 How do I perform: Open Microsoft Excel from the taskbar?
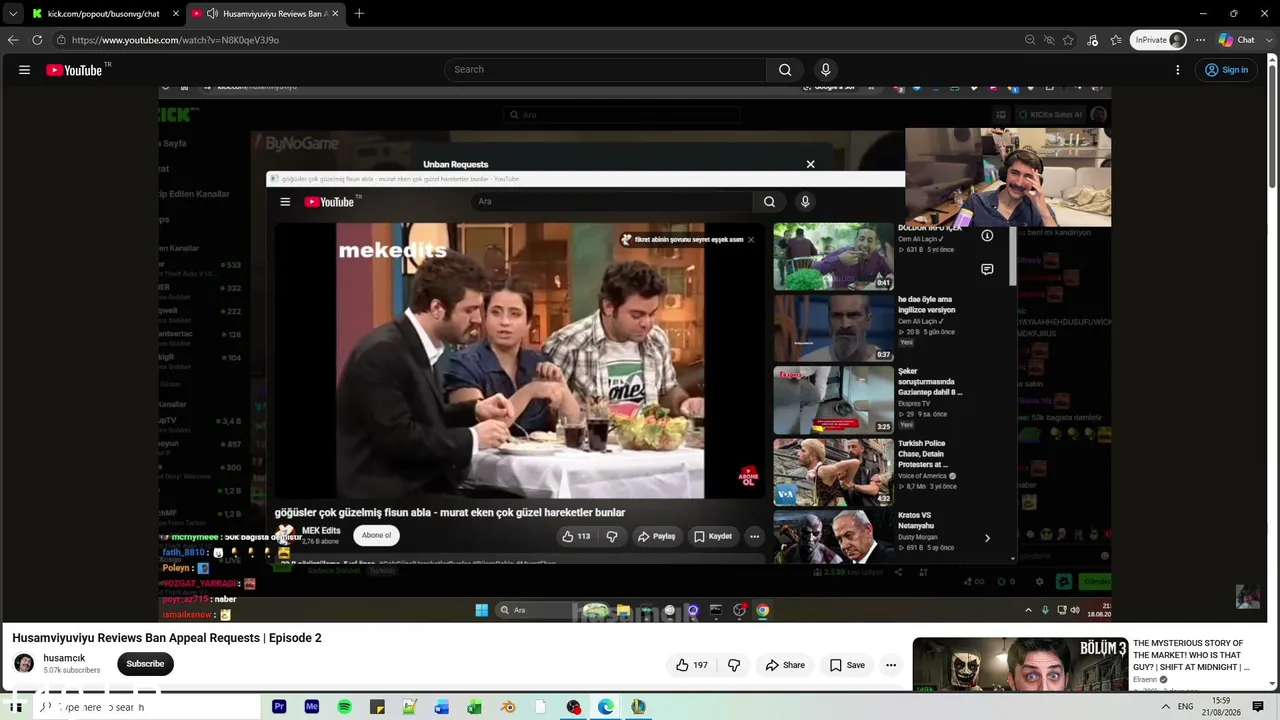474,707
